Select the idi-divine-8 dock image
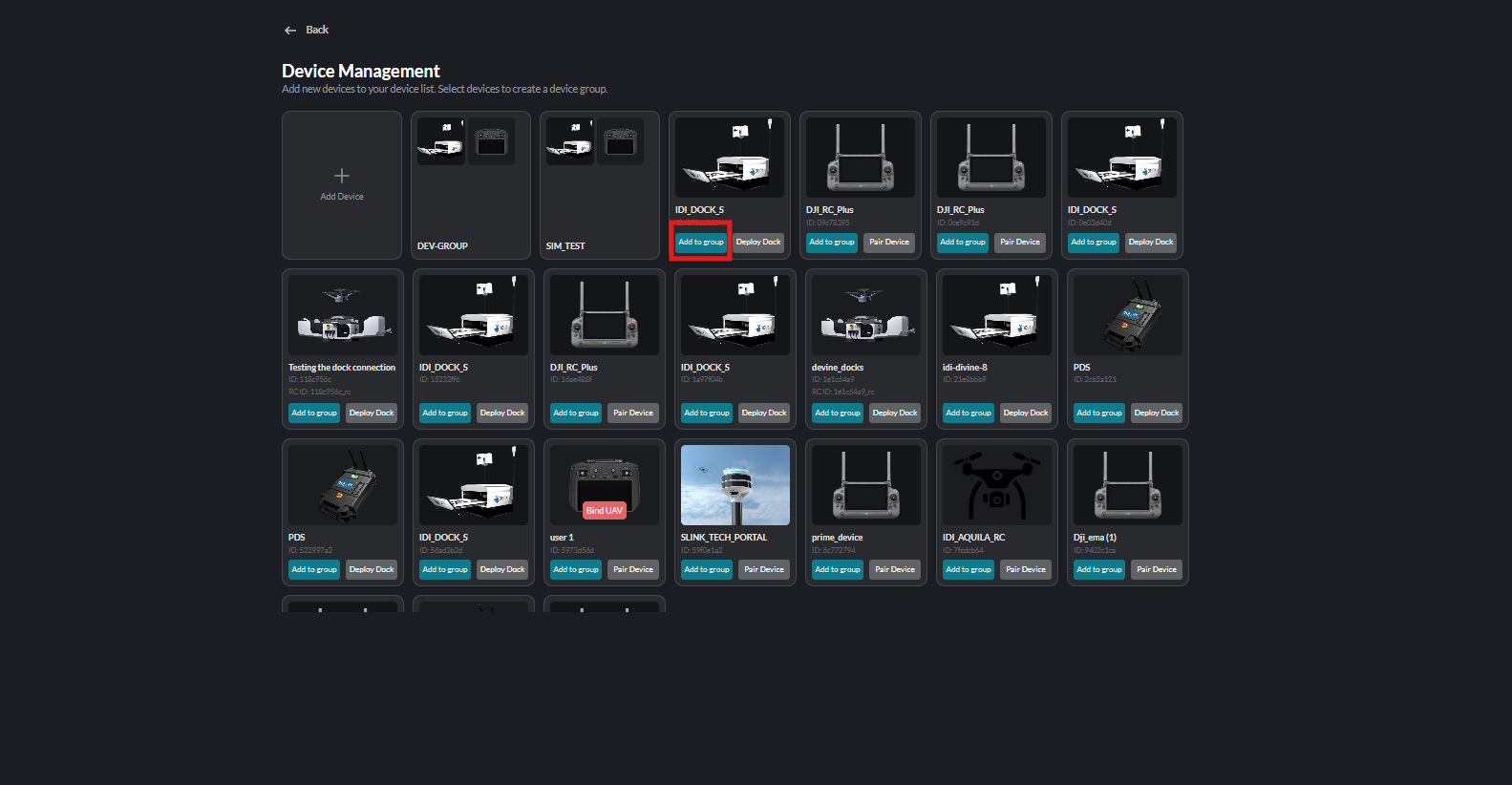1512x785 pixels. click(997, 315)
